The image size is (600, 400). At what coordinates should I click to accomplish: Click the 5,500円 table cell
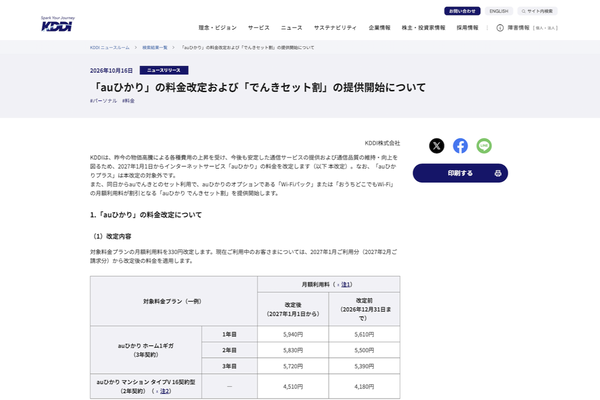(364, 350)
